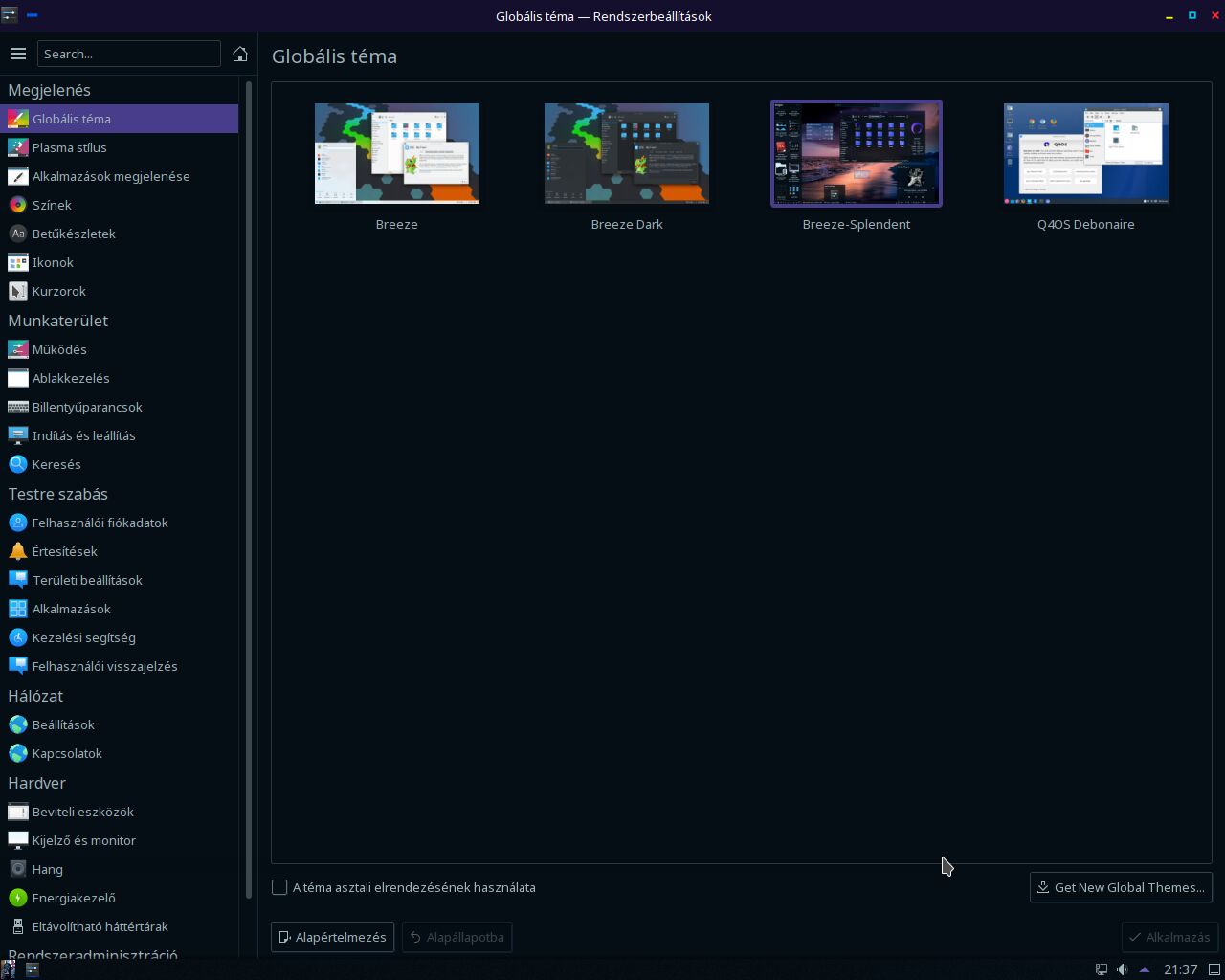Click the Kapcsolatok globe icon

pyautogui.click(x=17, y=753)
